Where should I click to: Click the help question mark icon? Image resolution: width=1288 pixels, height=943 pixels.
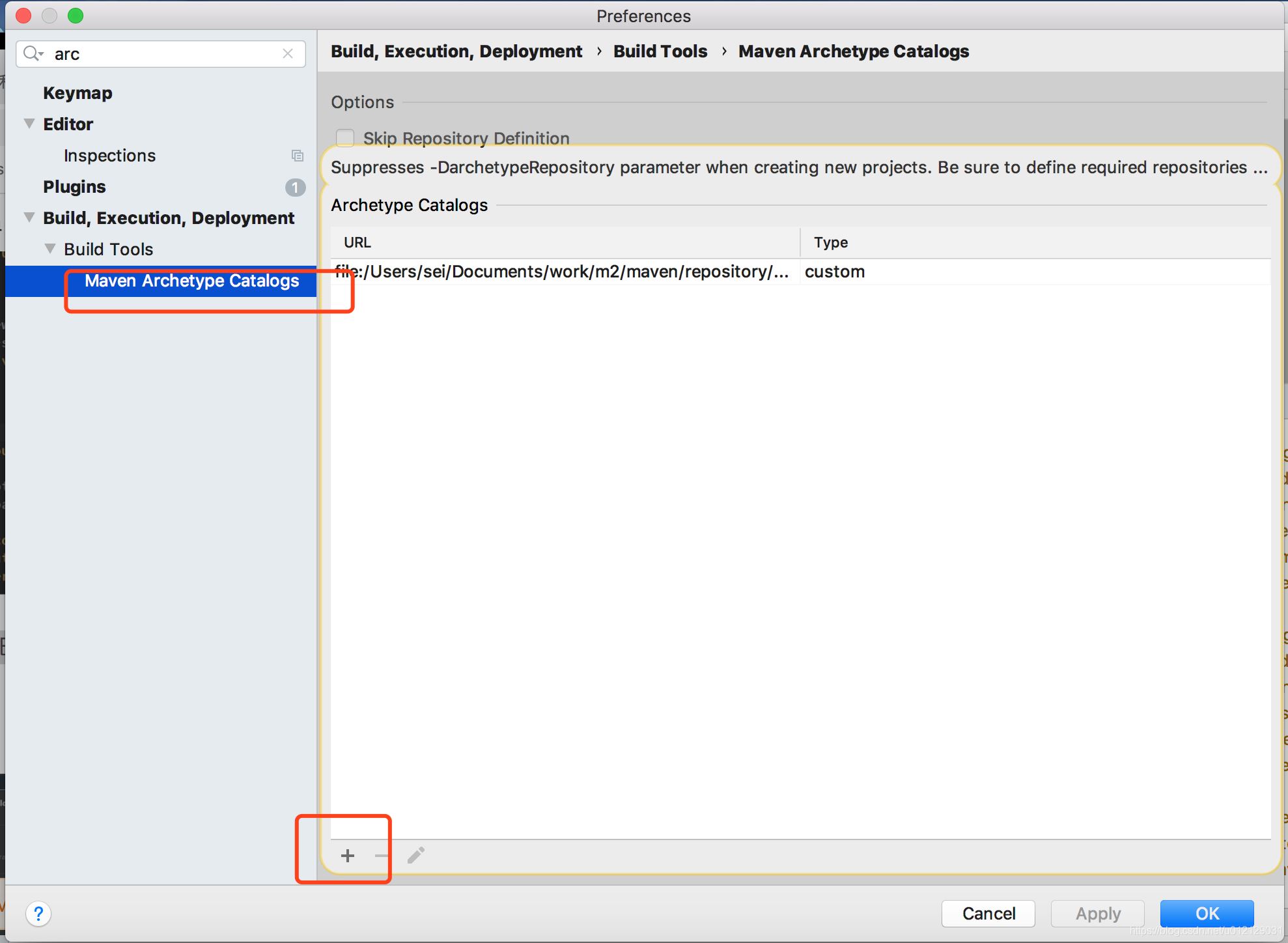[38, 914]
